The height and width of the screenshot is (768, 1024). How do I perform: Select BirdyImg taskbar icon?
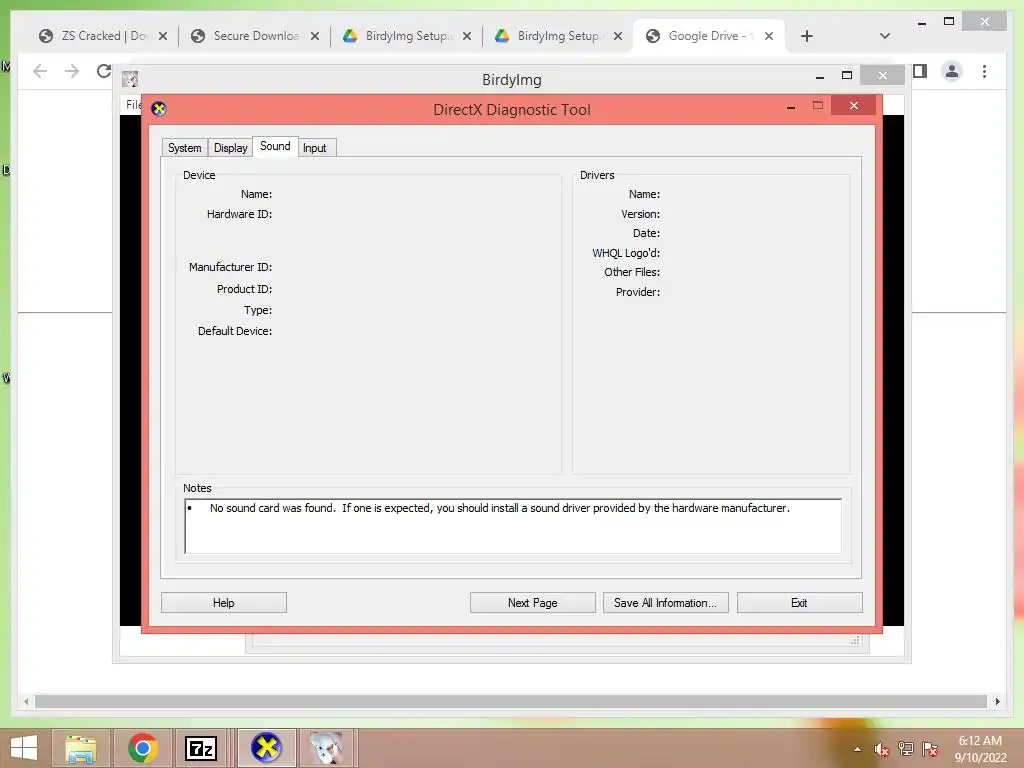click(327, 748)
